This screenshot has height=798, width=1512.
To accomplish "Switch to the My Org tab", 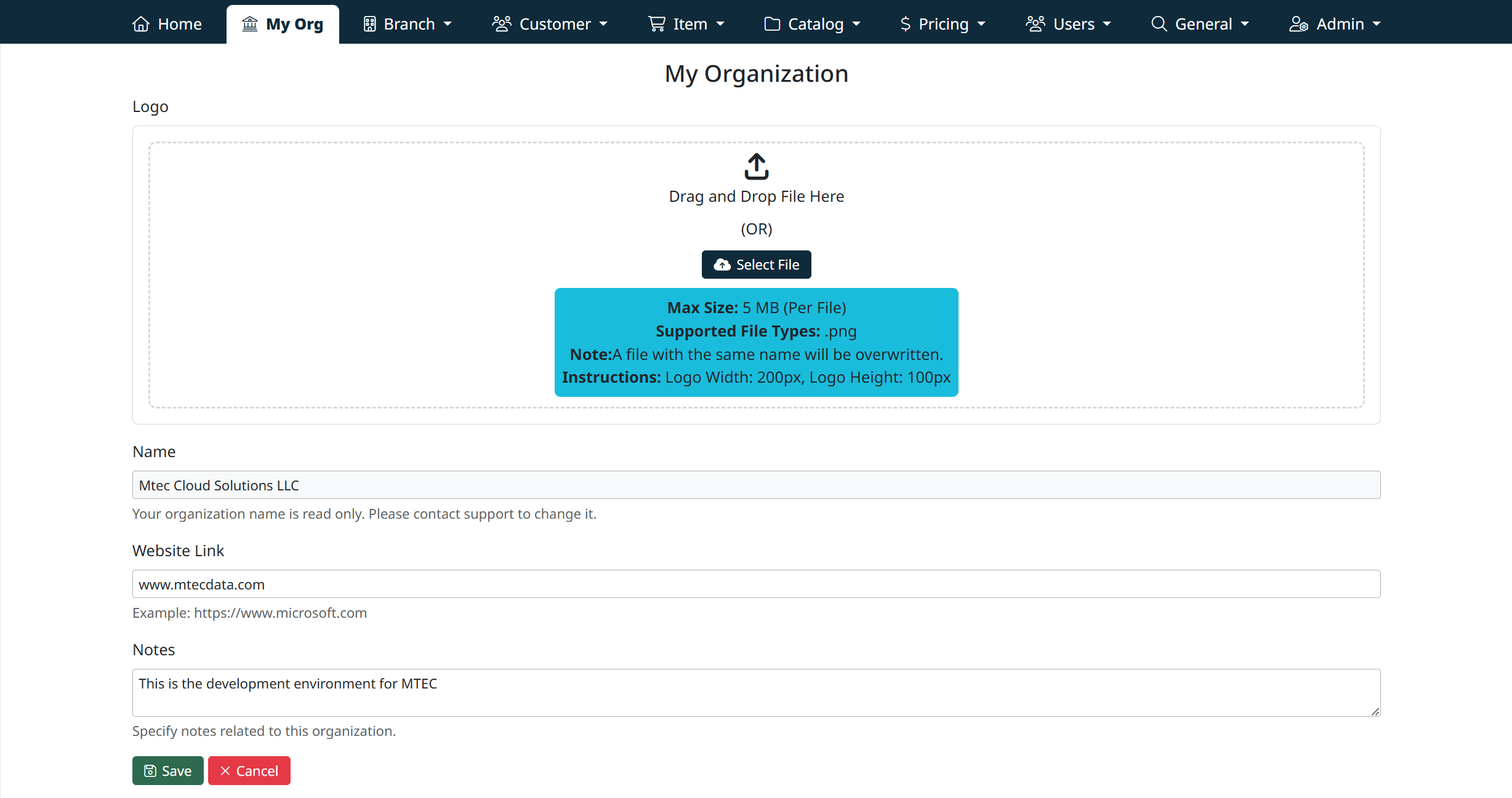I will [283, 24].
